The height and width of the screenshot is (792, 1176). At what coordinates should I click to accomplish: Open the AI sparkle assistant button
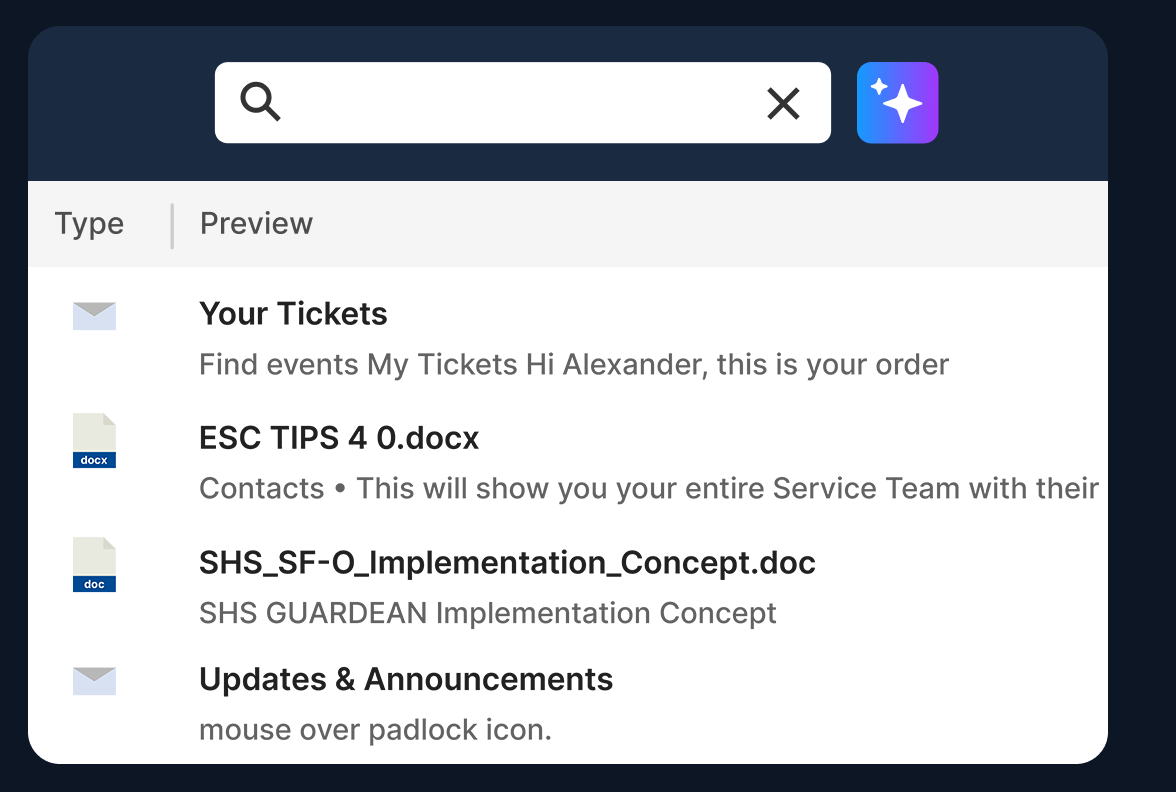[897, 103]
